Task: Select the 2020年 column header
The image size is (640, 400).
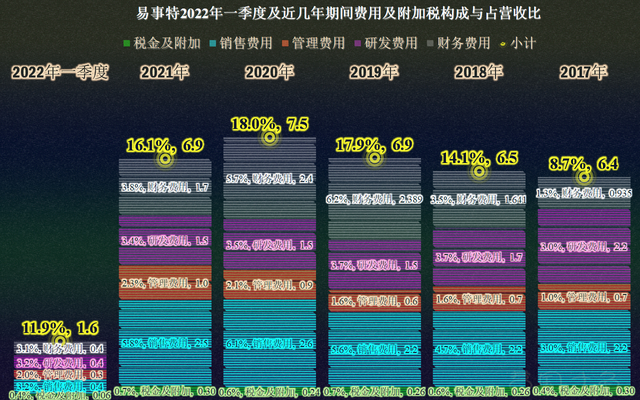Action: coord(269,73)
